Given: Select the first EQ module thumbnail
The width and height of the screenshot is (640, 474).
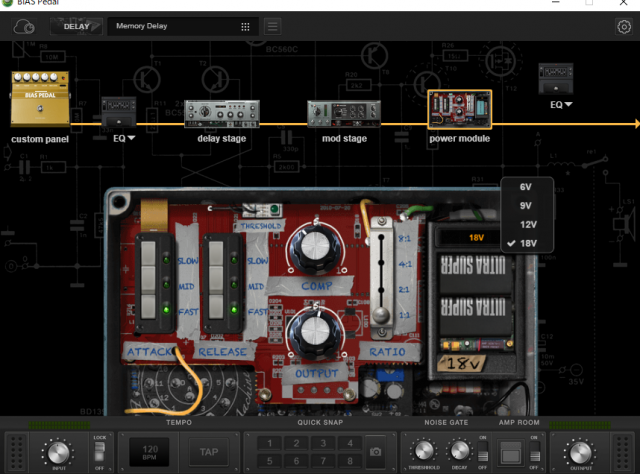Looking at the screenshot, I should 118,111.
